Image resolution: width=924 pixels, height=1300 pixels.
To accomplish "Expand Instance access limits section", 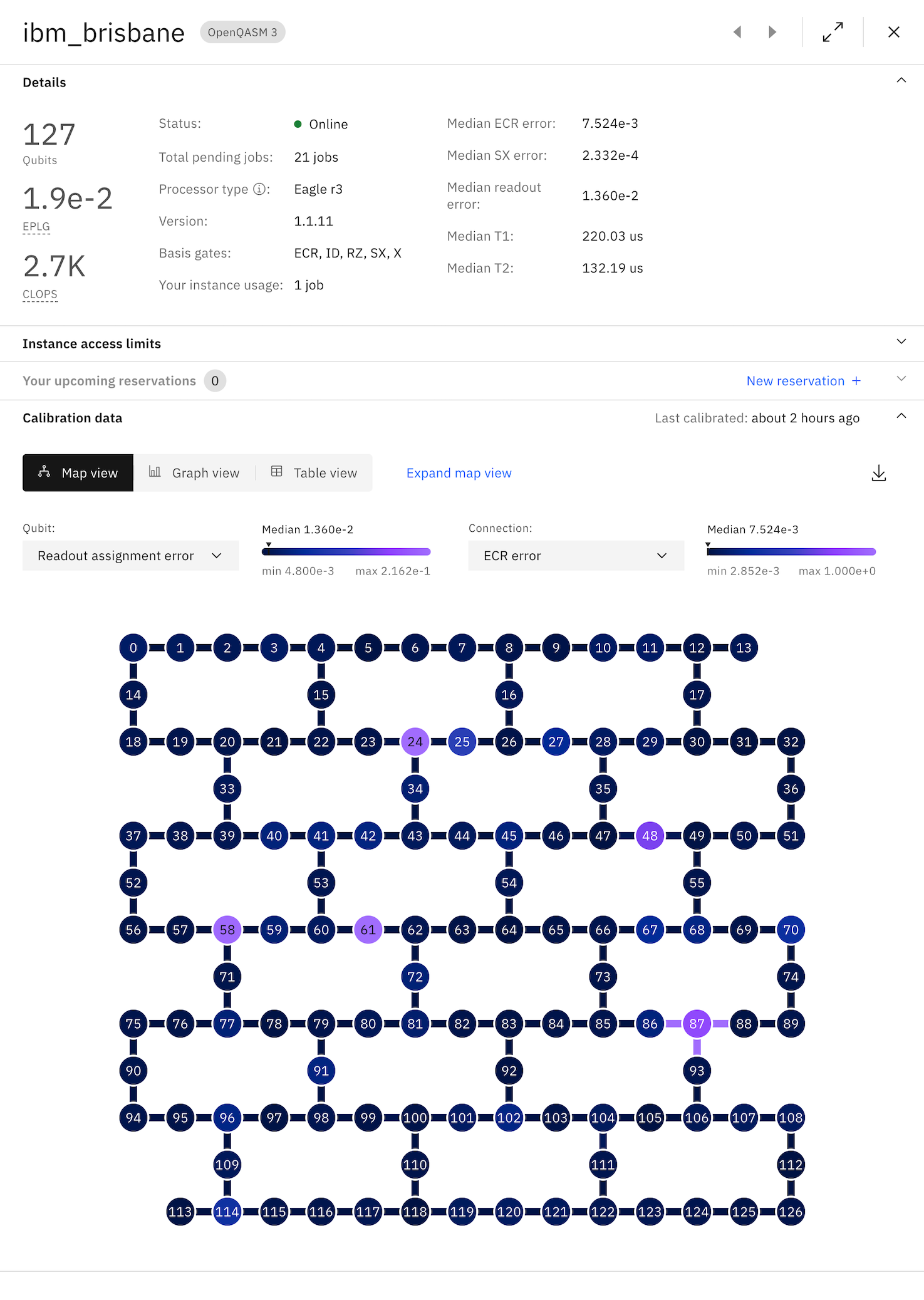I will coord(462,343).
